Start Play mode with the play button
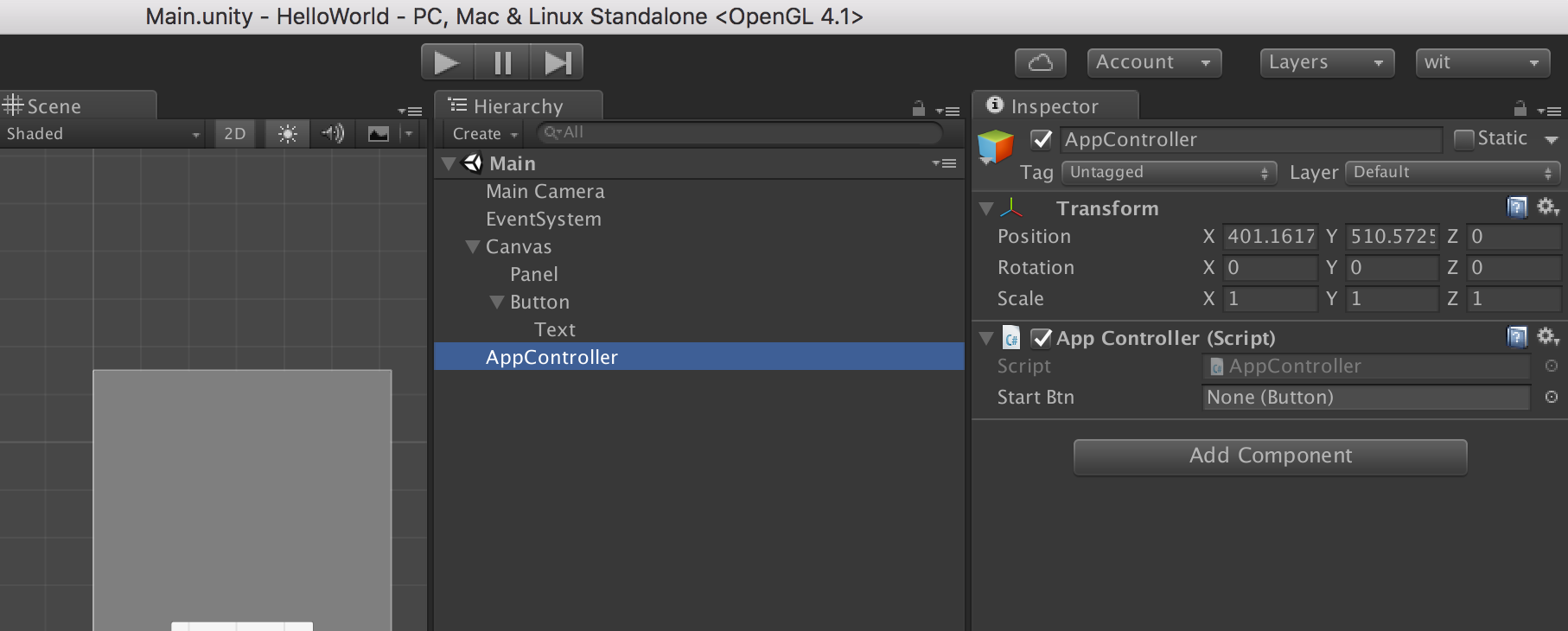This screenshot has height=631, width=1568. pos(447,62)
